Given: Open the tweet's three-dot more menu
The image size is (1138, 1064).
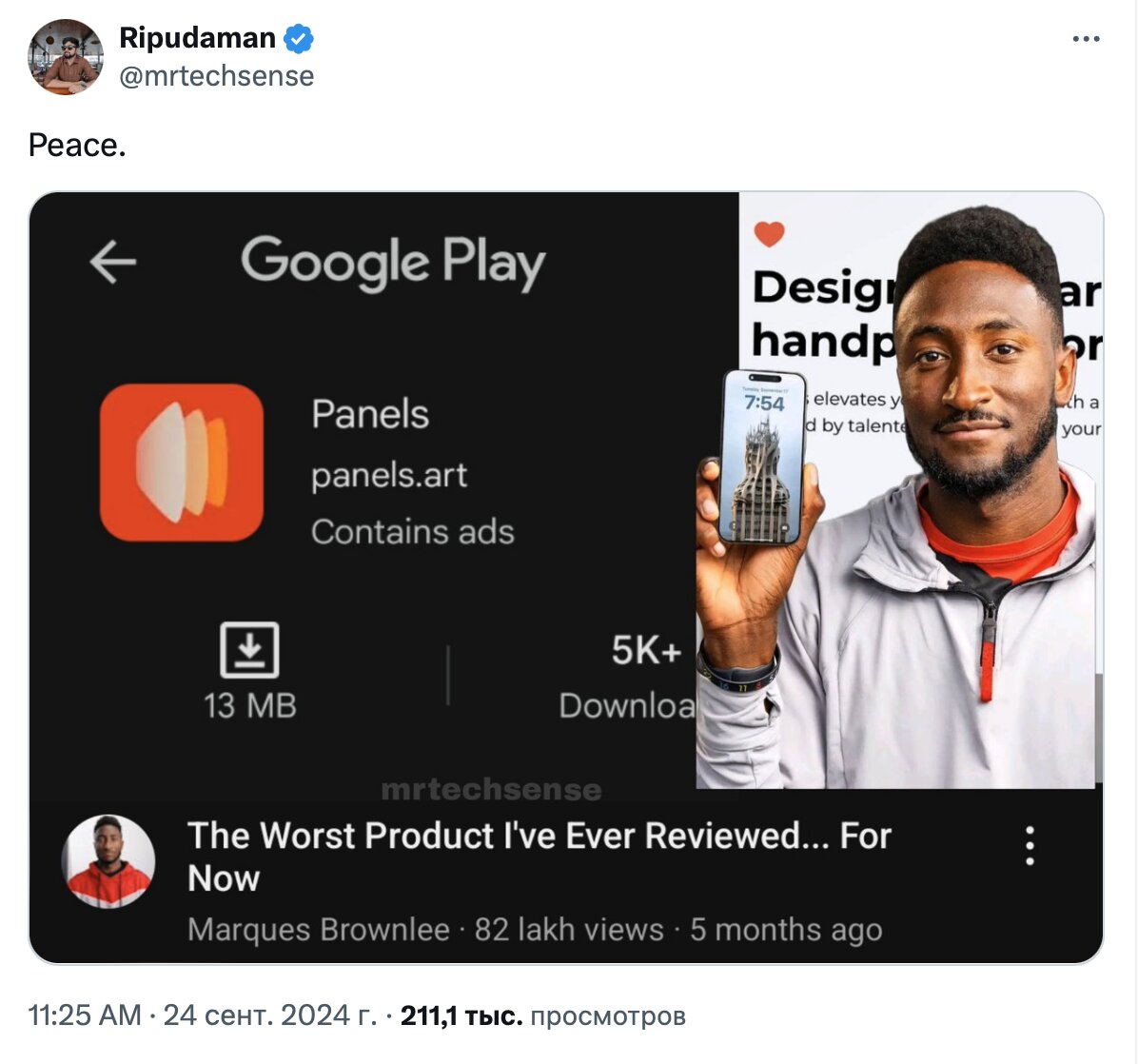Looking at the screenshot, I should (1086, 38).
